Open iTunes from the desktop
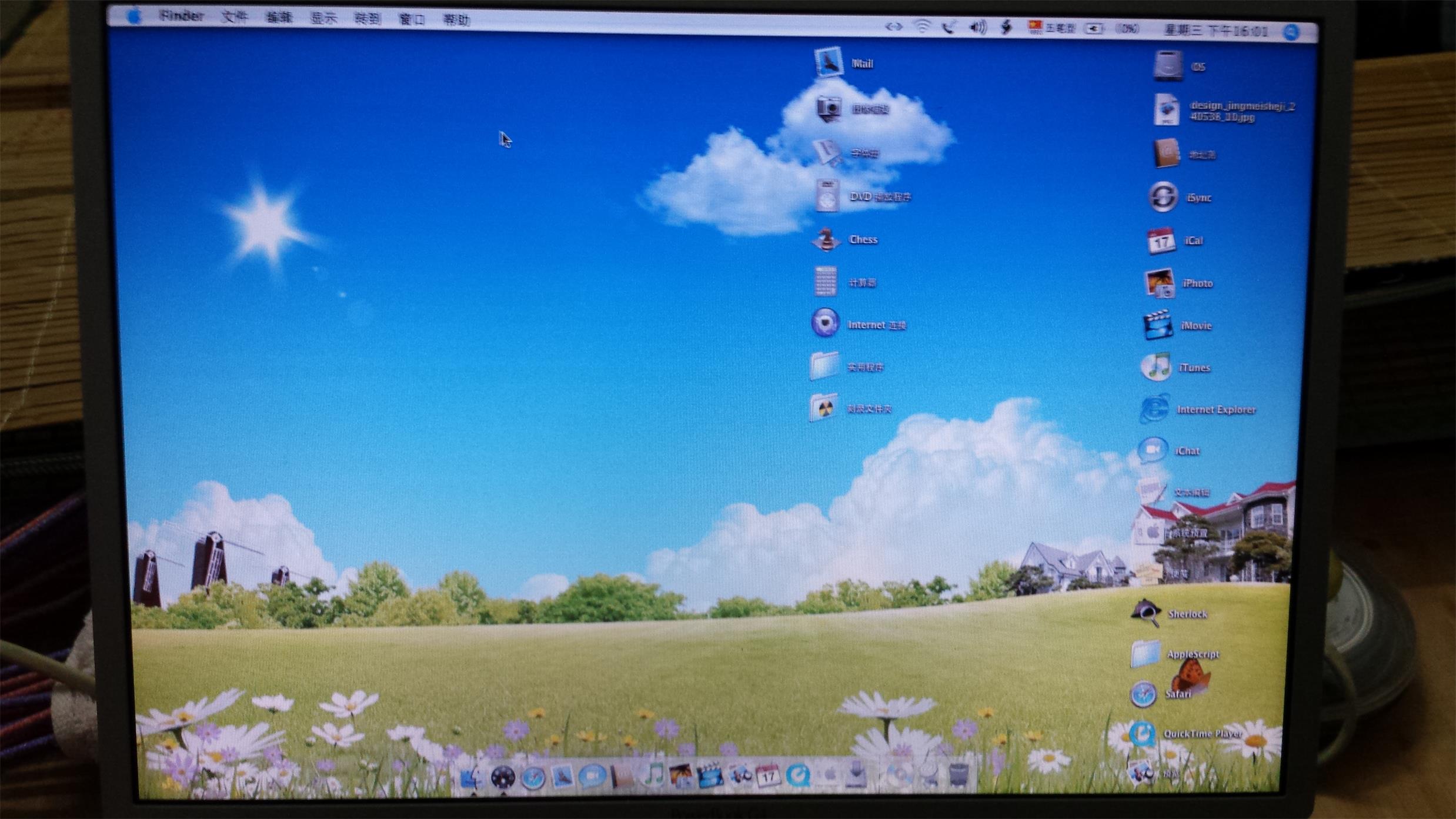Screen dimensions: 1456x819 coord(1157,367)
